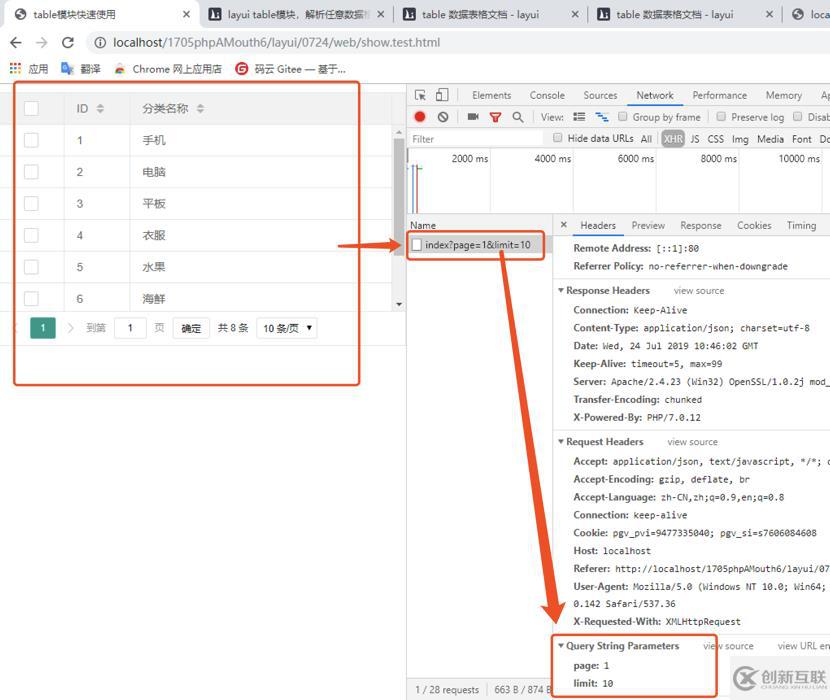Select page 1 in pagination
830x700 pixels.
tap(43, 328)
